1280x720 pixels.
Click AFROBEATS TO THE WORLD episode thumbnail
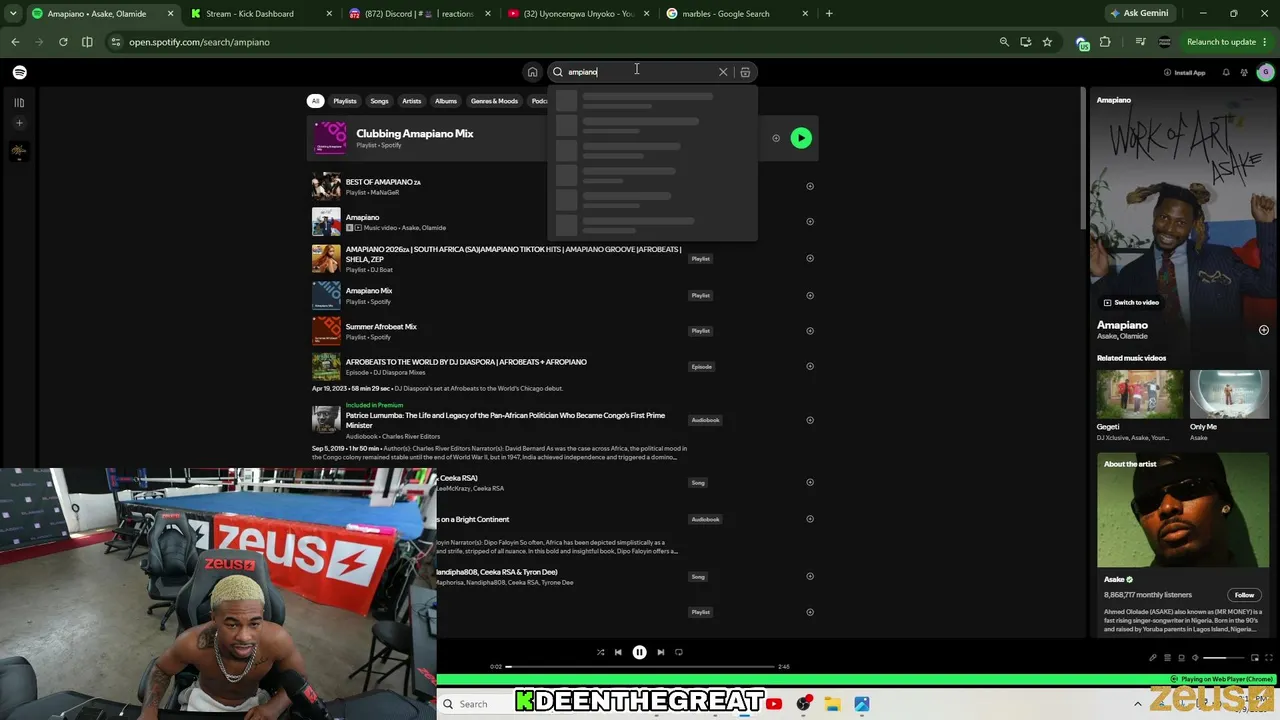(326, 366)
